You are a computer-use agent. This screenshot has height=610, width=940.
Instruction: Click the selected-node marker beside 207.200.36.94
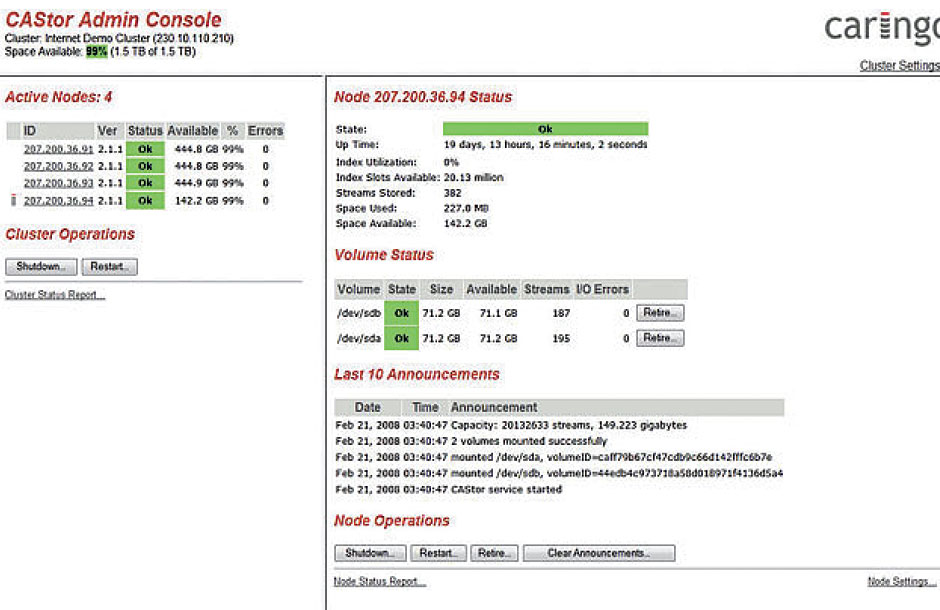coord(13,200)
